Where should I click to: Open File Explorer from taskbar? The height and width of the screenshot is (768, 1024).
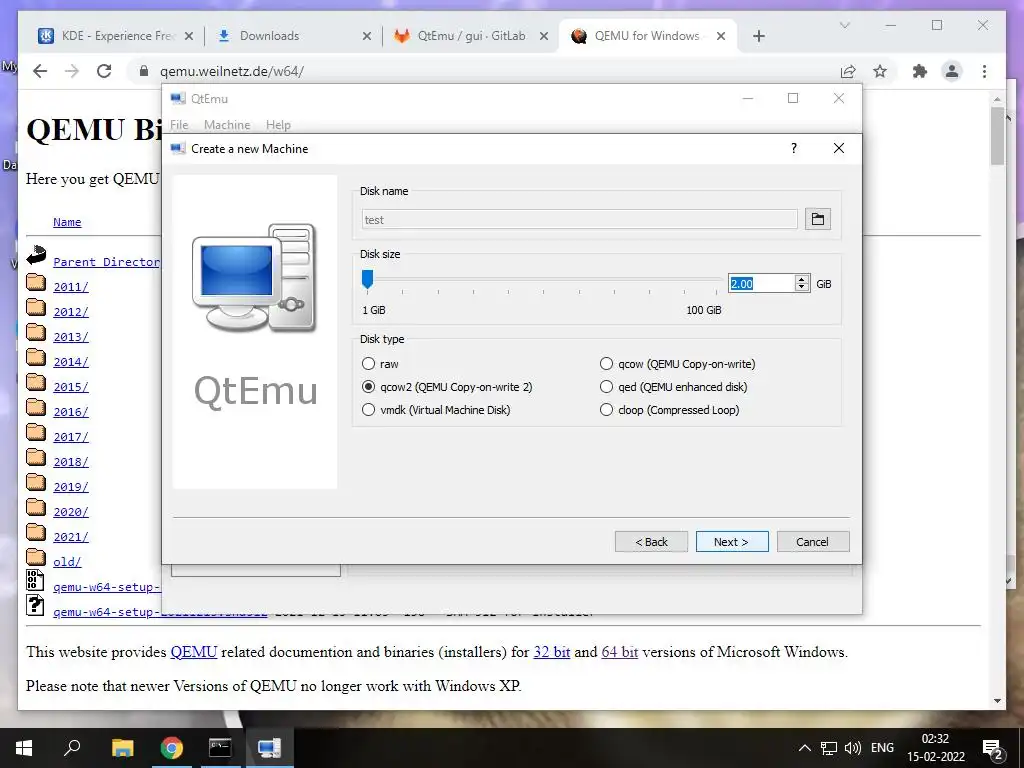tap(122, 748)
